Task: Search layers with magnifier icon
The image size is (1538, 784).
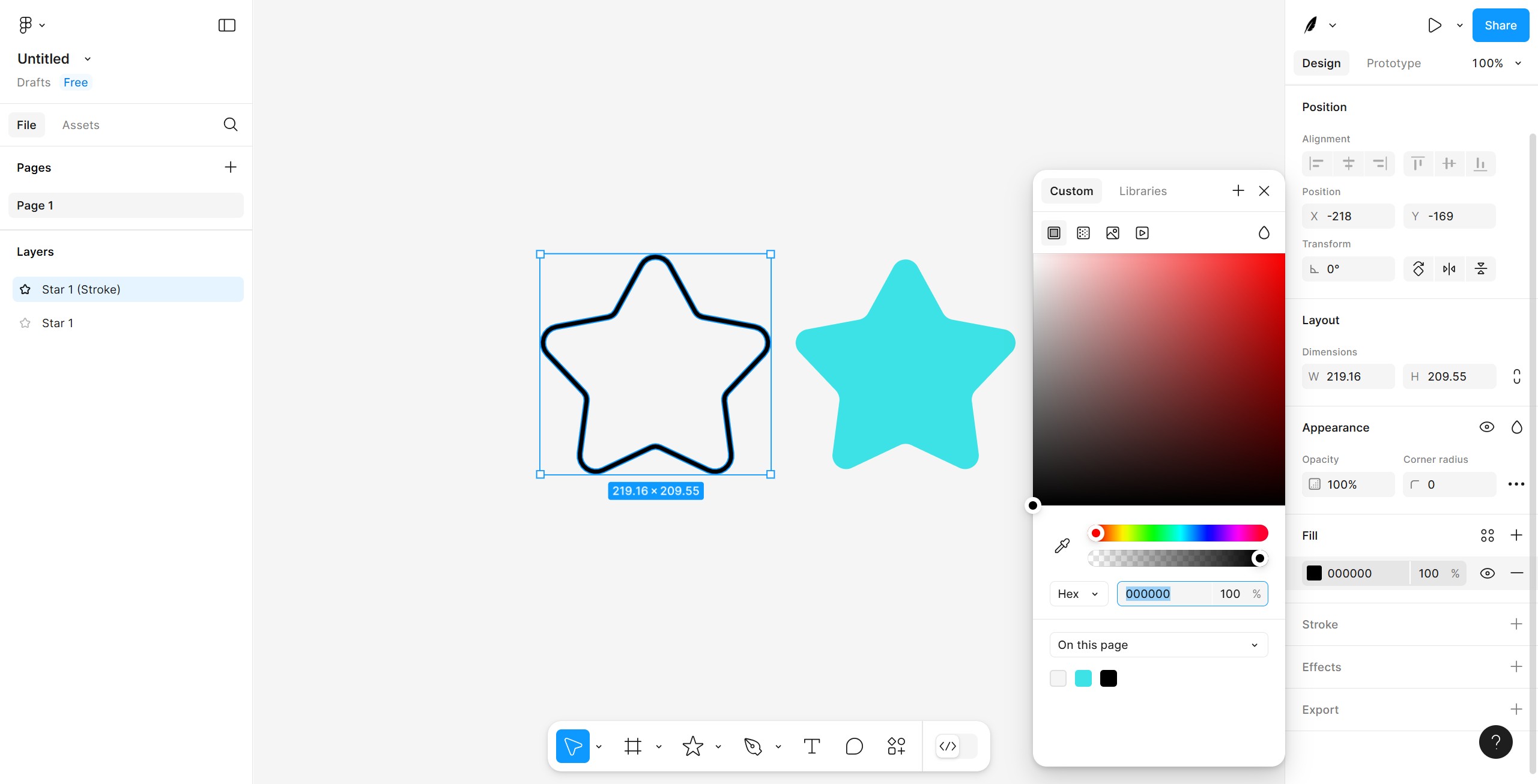Action: coord(230,125)
